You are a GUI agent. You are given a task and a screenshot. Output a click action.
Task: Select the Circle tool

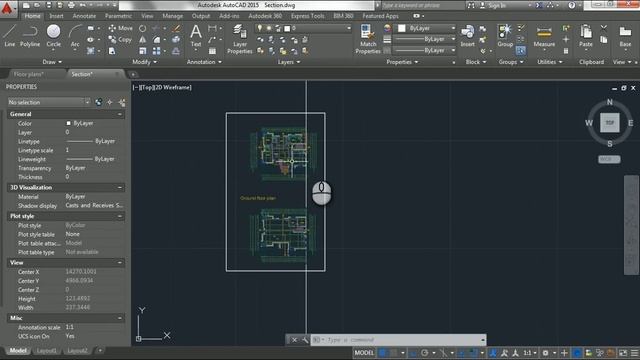point(53,36)
